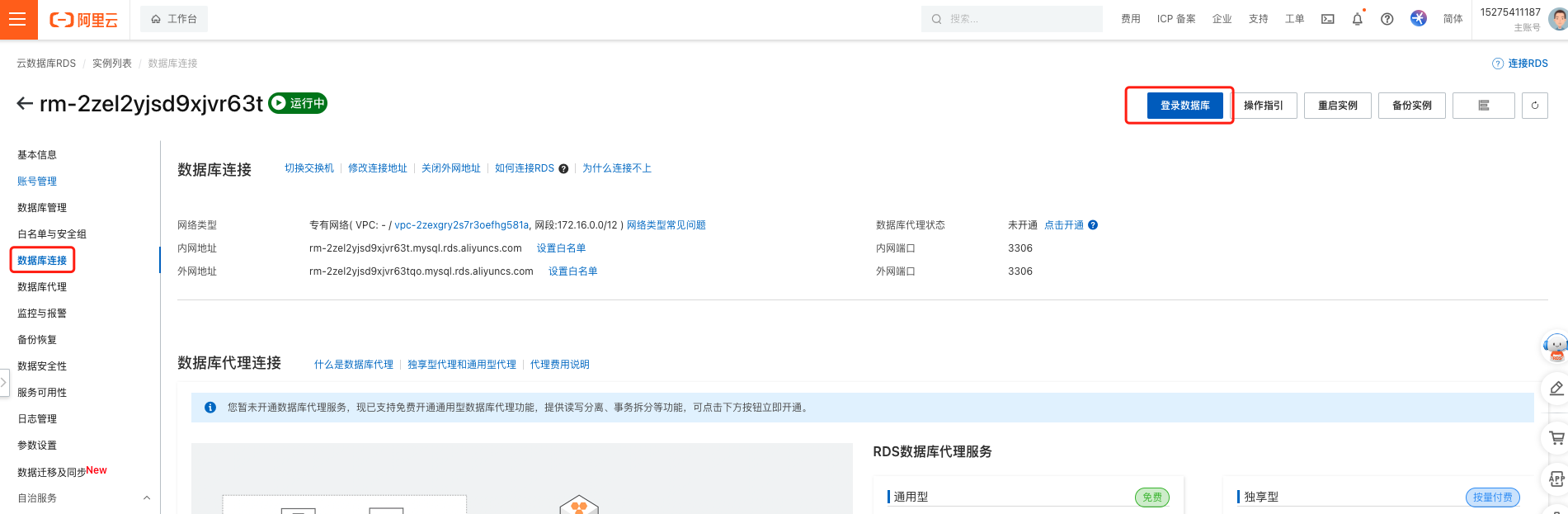This screenshot has width=1568, height=514.
Task: Click the 备份实例 button
Action: 1412,106
